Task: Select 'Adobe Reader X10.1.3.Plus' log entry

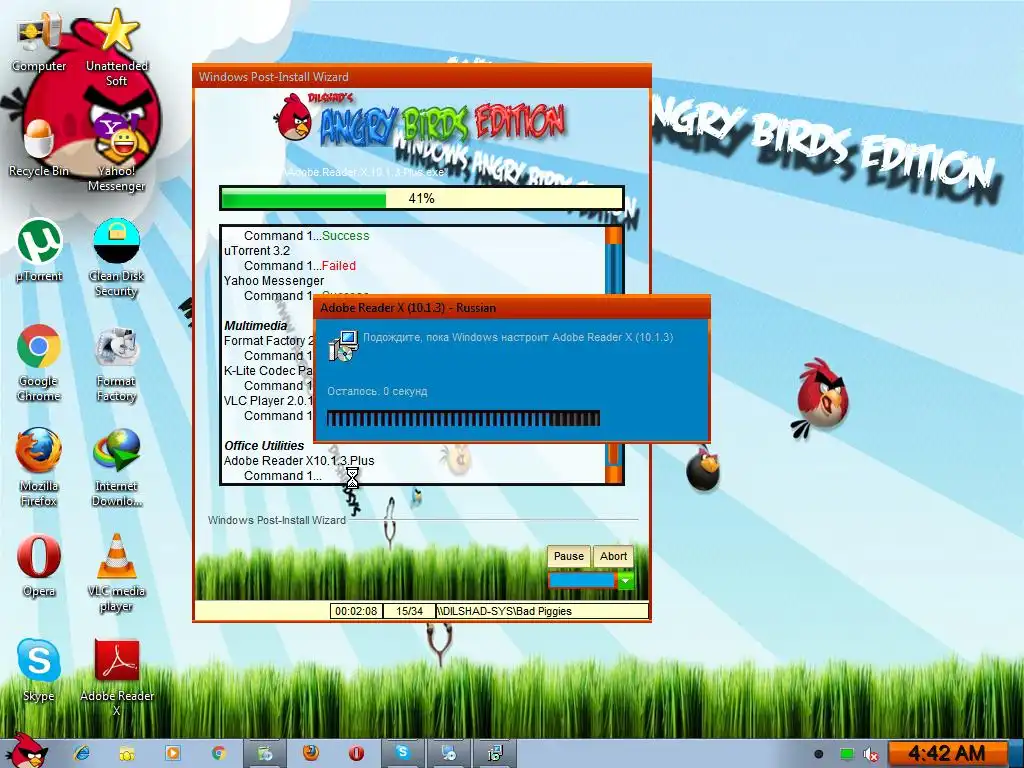Action: 298,461
